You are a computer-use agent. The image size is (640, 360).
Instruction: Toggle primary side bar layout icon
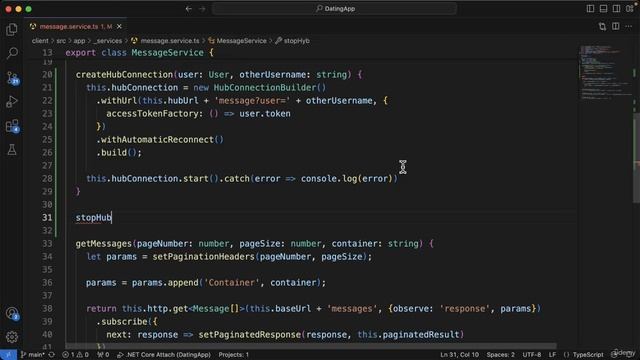pyautogui.click(x=590, y=9)
